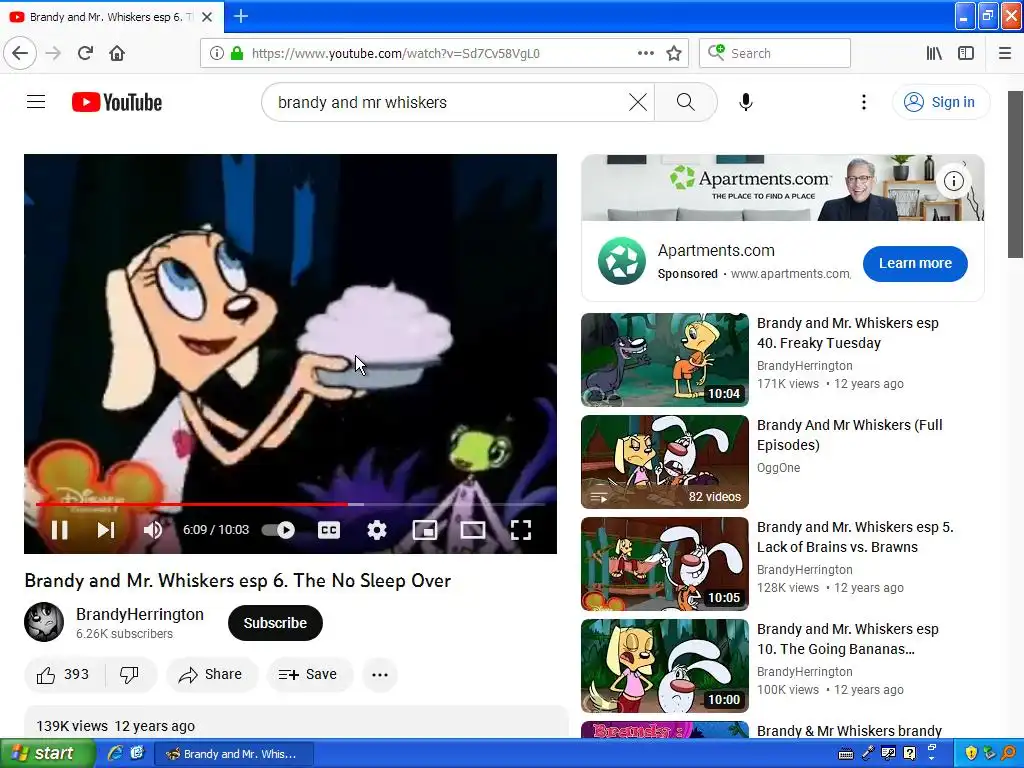Open Freaky Tuesday video thumbnail
Screen dimensions: 1024x768
(665, 359)
